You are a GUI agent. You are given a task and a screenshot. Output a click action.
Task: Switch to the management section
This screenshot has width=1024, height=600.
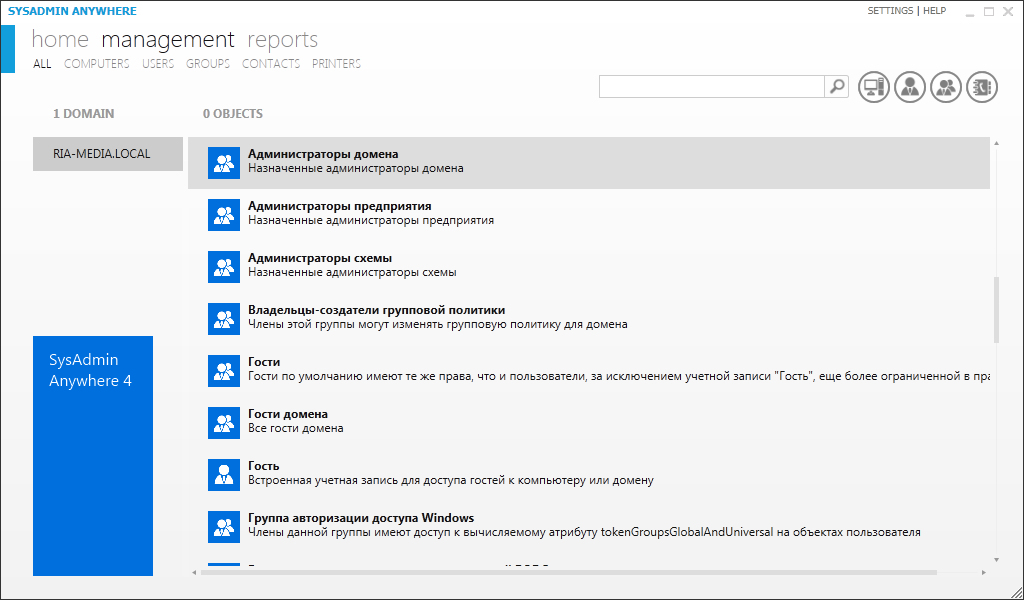coord(168,40)
